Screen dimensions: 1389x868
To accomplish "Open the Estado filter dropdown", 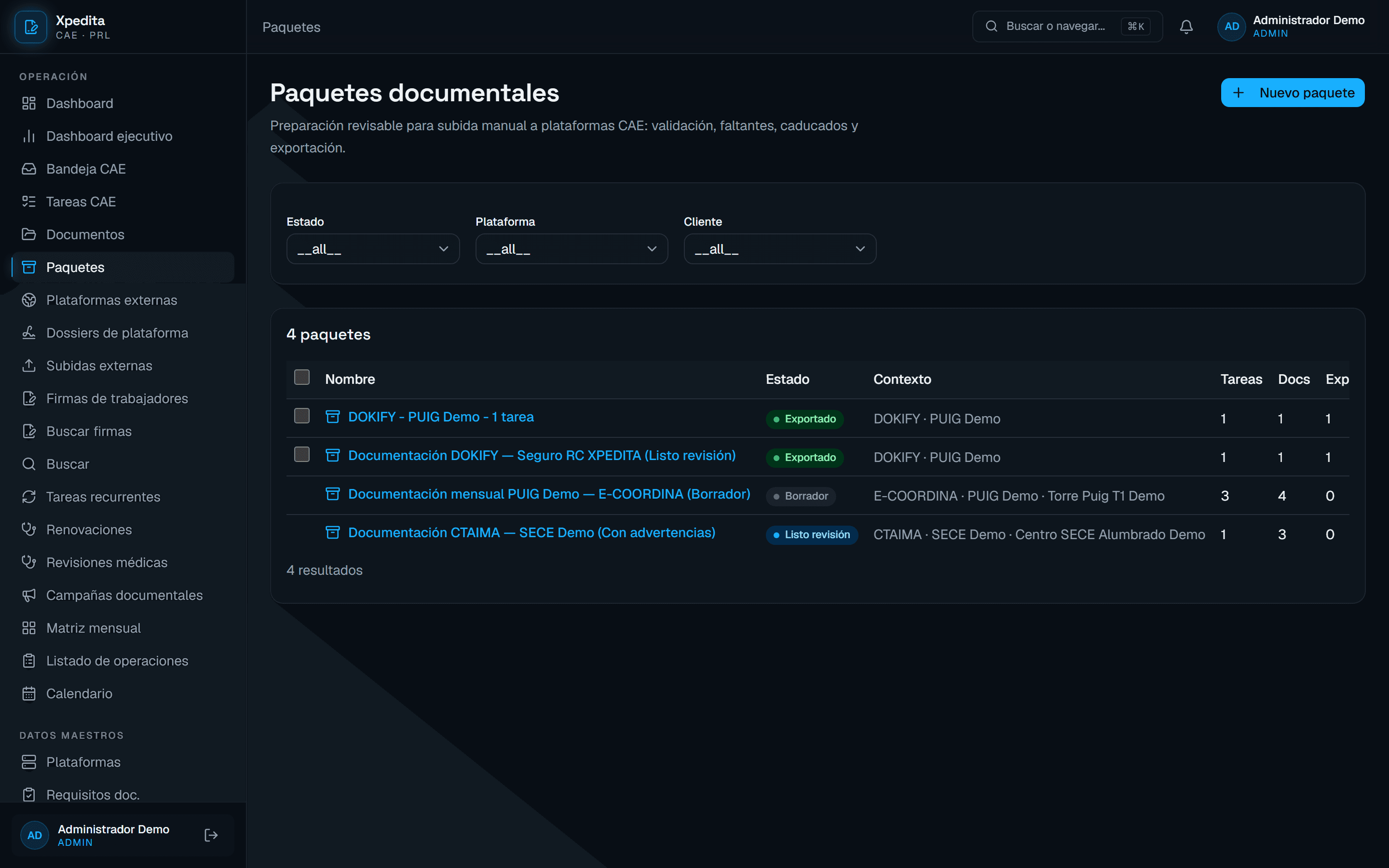I will pyautogui.click(x=373, y=248).
